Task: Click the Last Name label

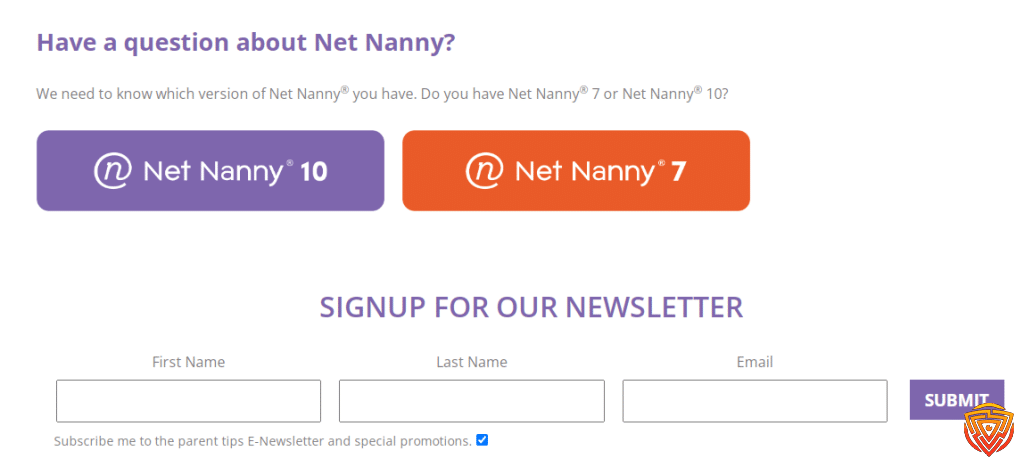Action: [472, 362]
